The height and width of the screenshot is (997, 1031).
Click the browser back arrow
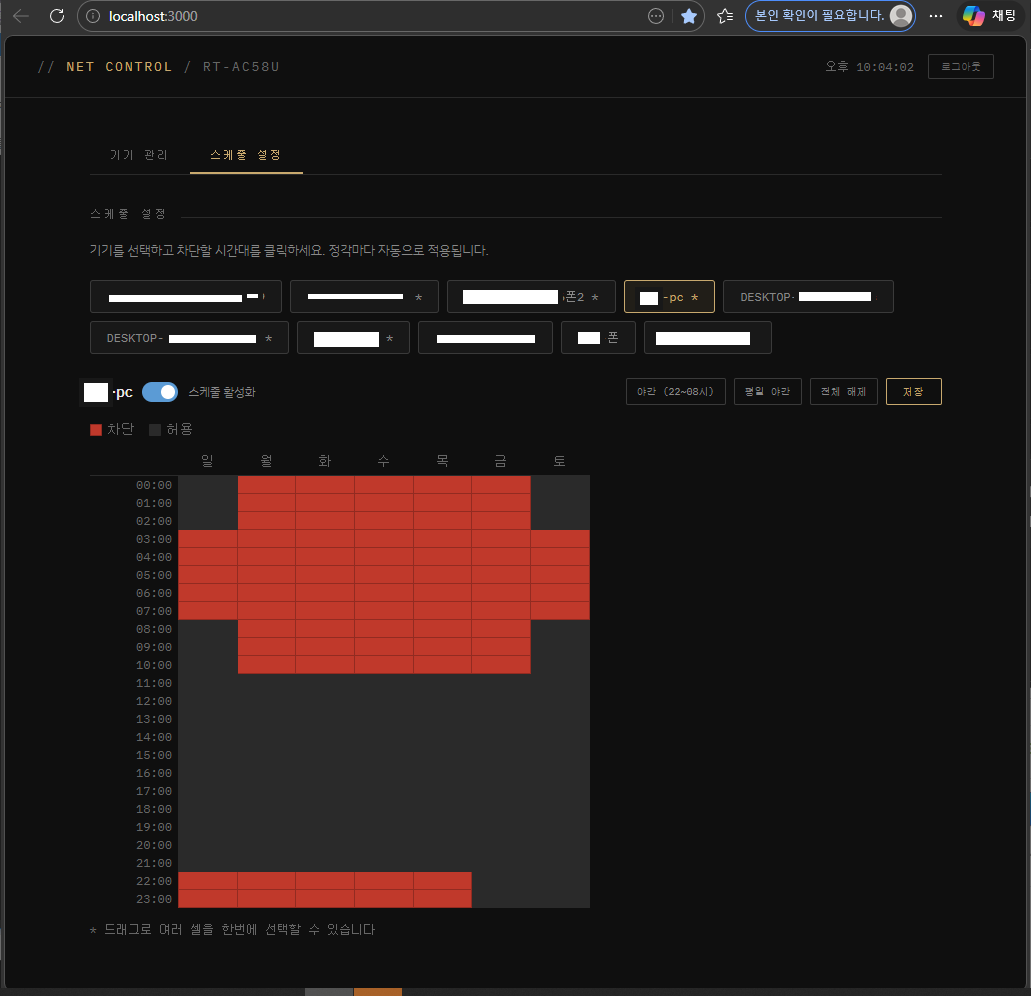coord(20,16)
